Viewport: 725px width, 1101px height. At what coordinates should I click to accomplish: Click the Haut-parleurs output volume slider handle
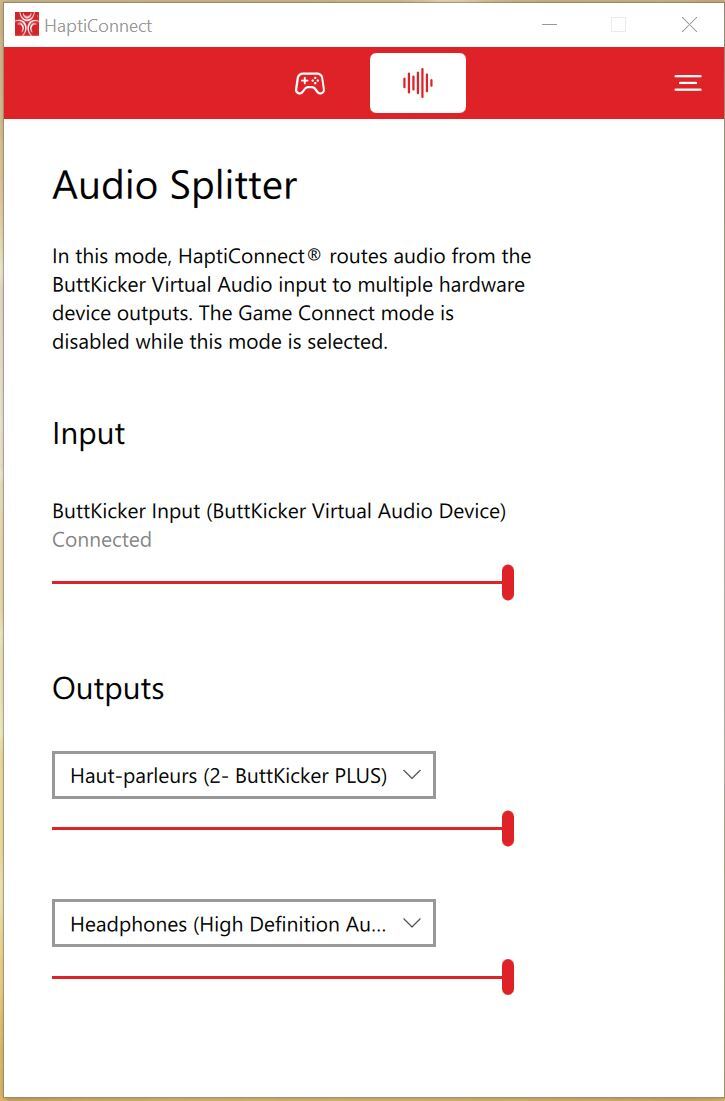pos(508,828)
